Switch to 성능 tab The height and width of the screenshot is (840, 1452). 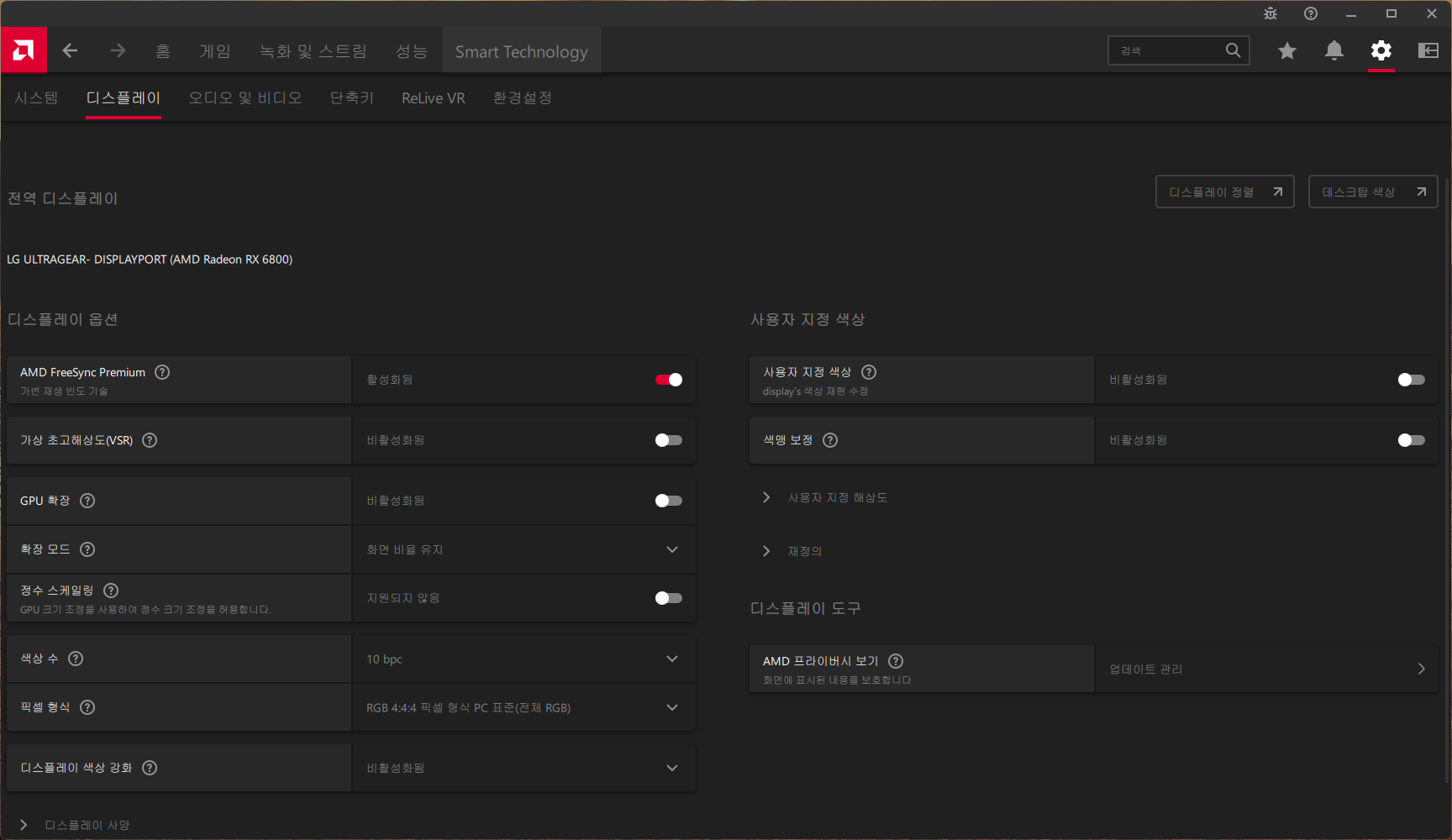point(412,51)
